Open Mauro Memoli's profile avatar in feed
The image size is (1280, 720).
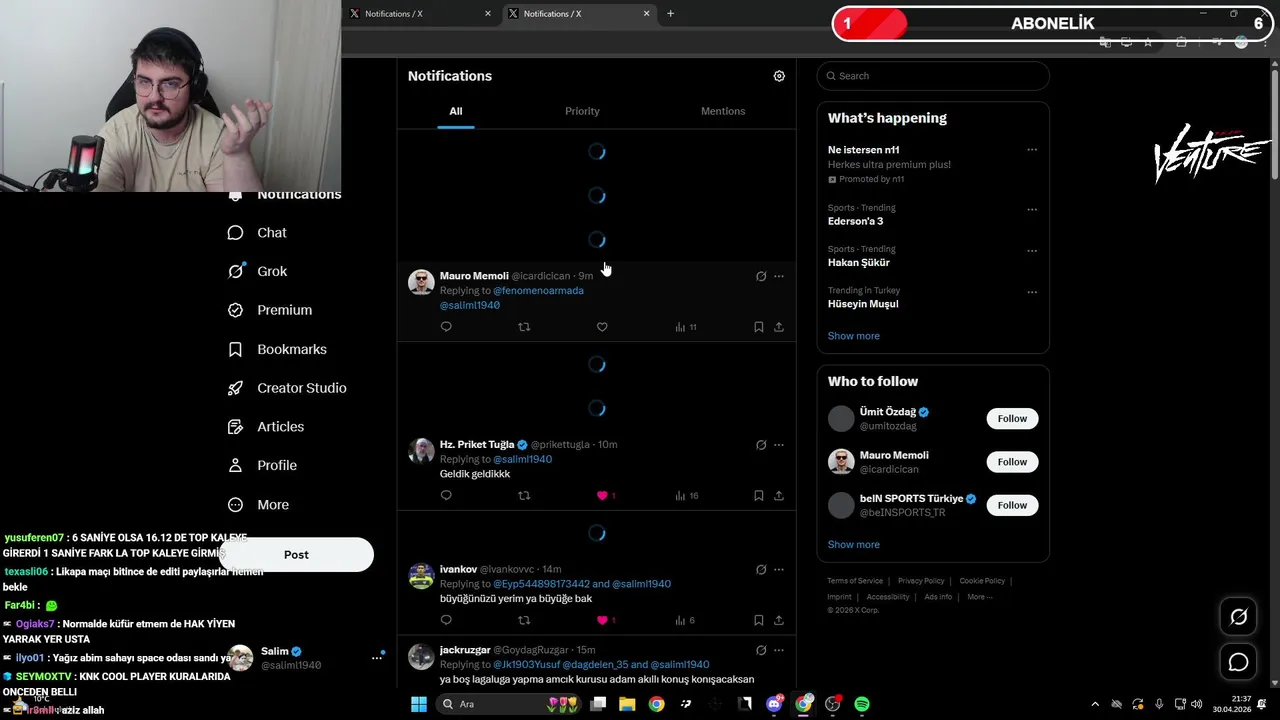pyautogui.click(x=421, y=282)
